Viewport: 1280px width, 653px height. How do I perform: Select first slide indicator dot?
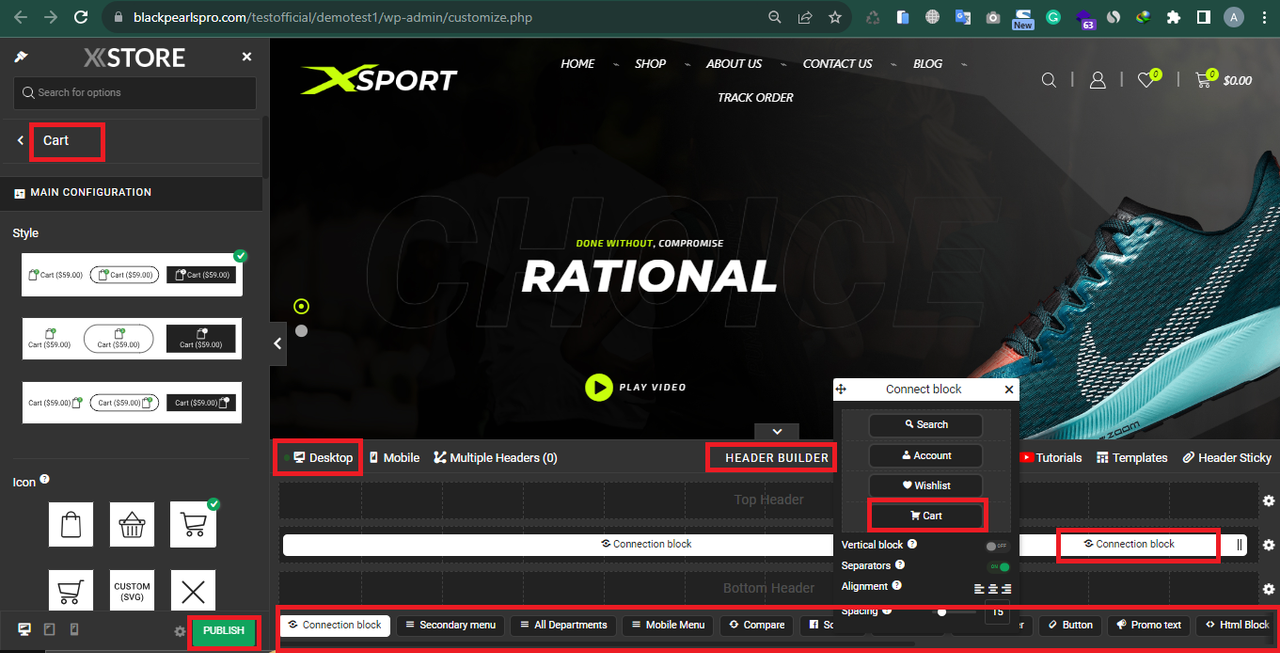pyautogui.click(x=302, y=306)
